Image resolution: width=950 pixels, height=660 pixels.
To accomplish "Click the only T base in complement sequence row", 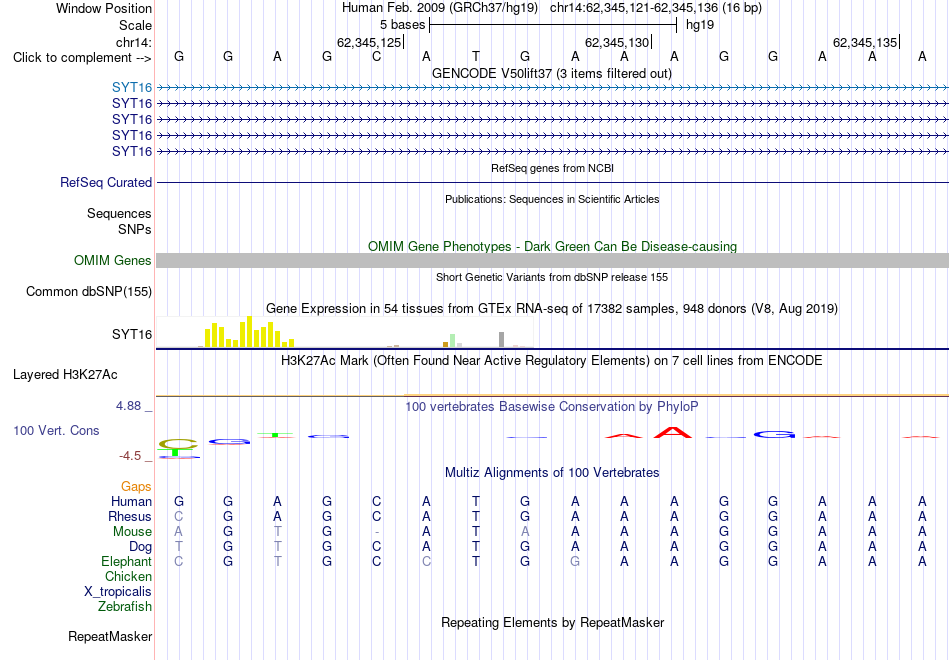I will (x=476, y=57).
